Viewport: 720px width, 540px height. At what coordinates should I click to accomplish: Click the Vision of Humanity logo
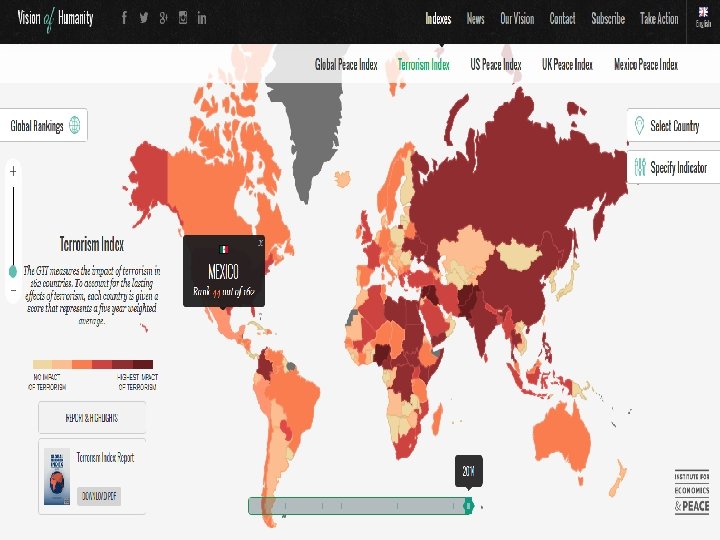click(55, 19)
